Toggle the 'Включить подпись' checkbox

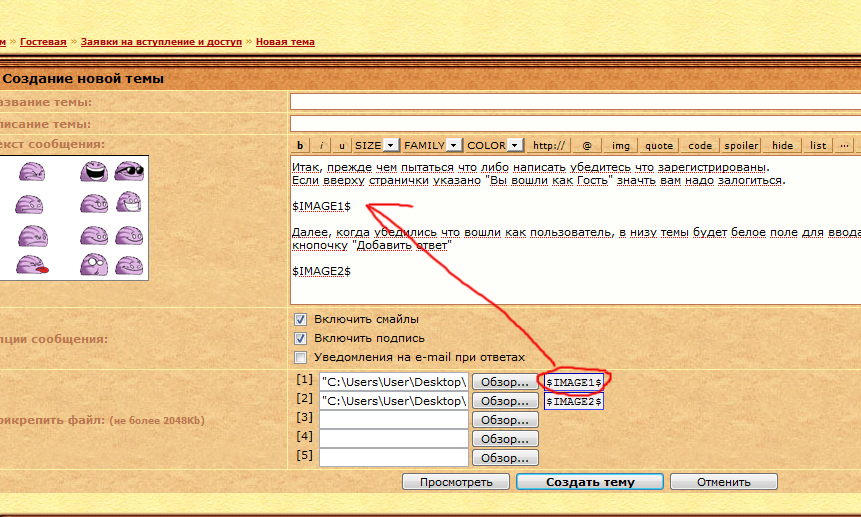(300, 339)
